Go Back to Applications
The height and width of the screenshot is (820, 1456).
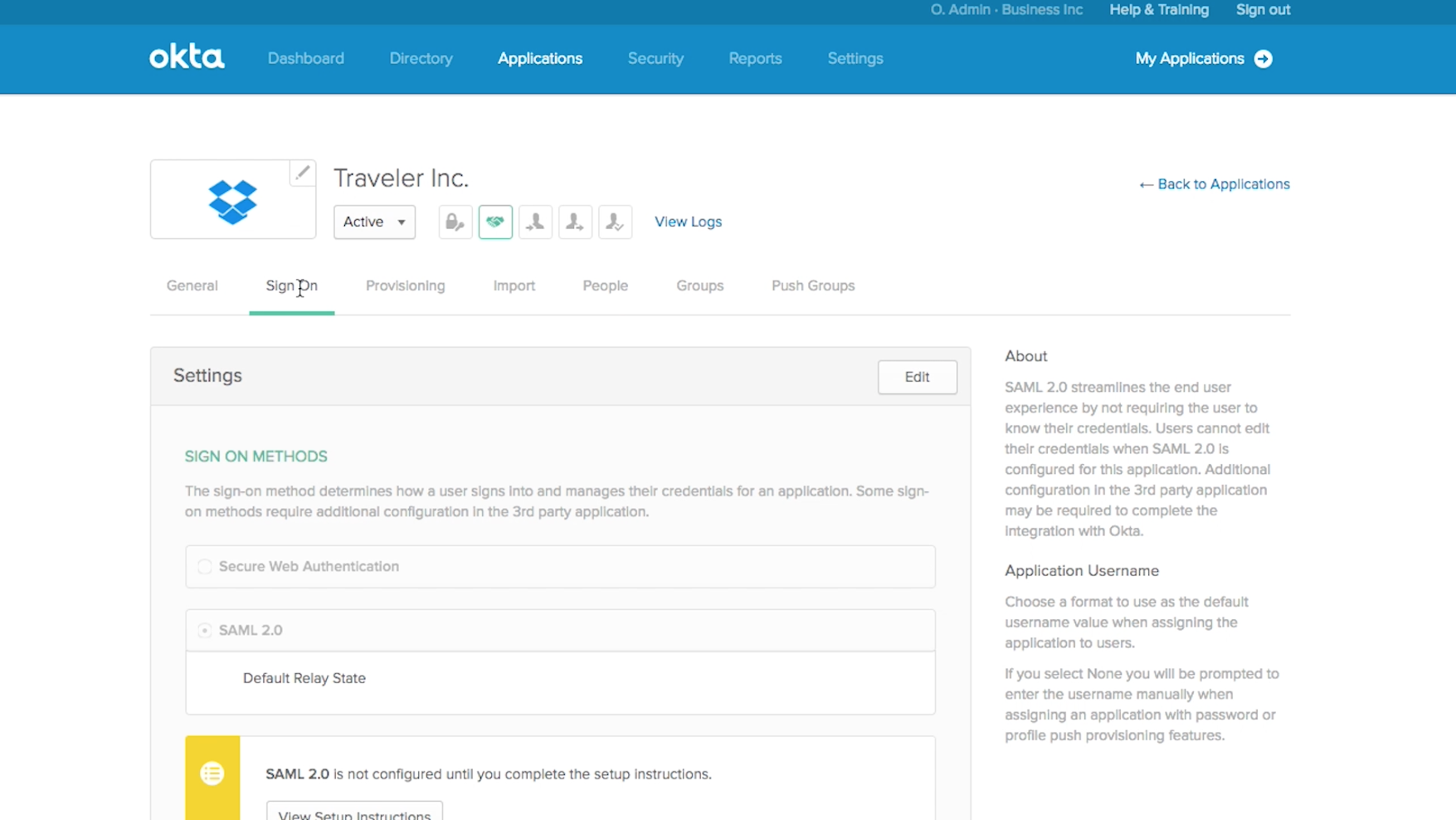point(1214,184)
